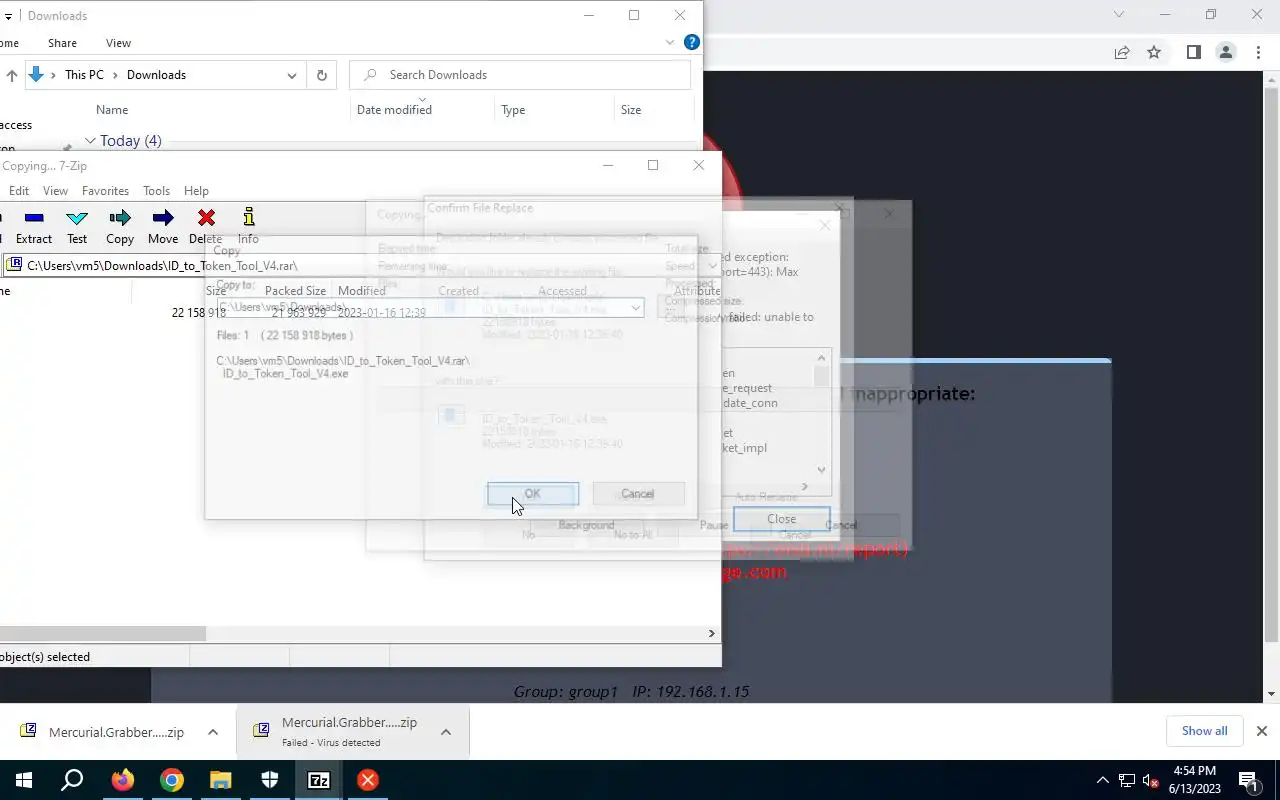Confirm the Copy dialog with OK
Screen dimensions: 1280x800
point(533,494)
